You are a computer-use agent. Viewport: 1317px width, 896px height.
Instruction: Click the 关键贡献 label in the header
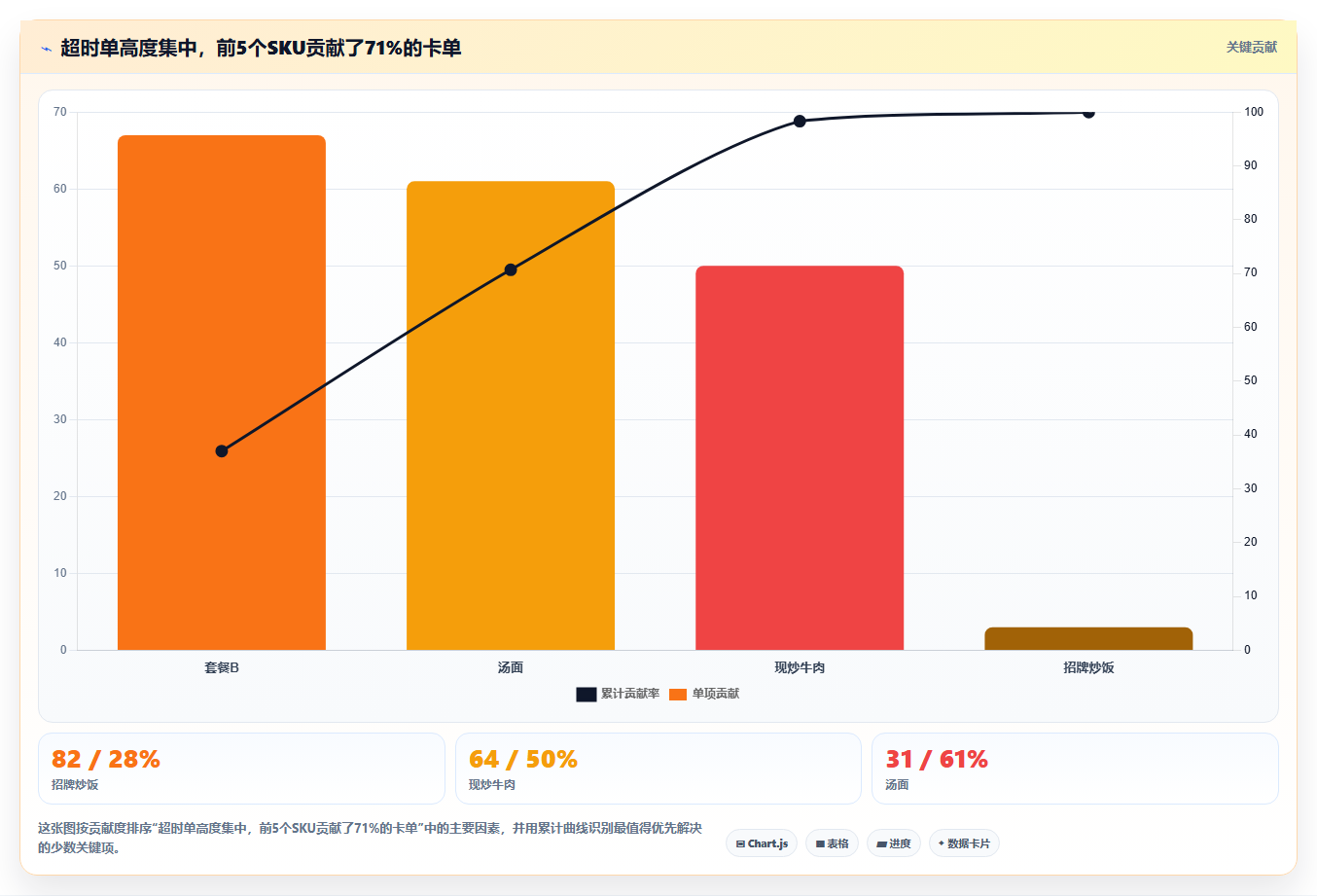(x=1251, y=47)
